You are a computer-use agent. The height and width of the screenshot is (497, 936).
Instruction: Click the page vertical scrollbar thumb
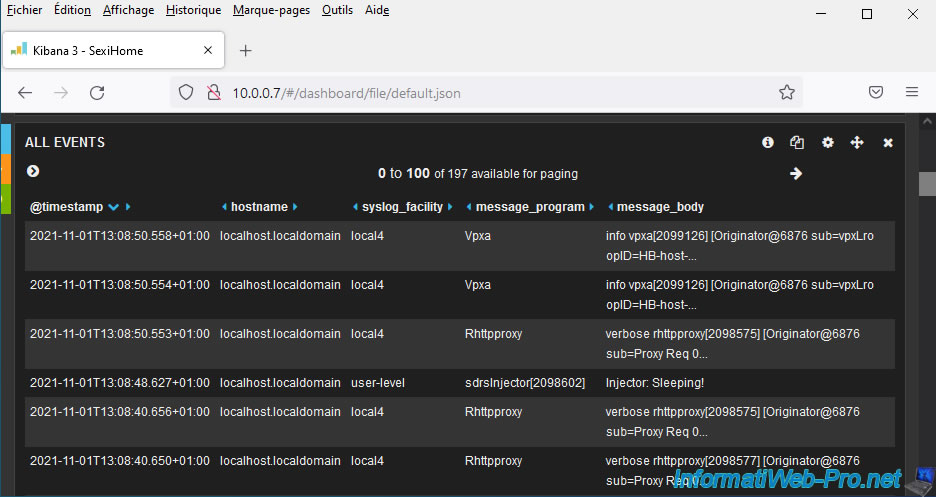tap(927, 184)
